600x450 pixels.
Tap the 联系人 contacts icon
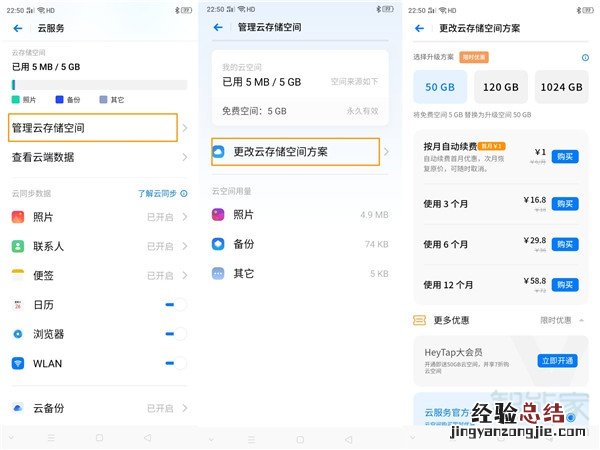[x=18, y=246]
